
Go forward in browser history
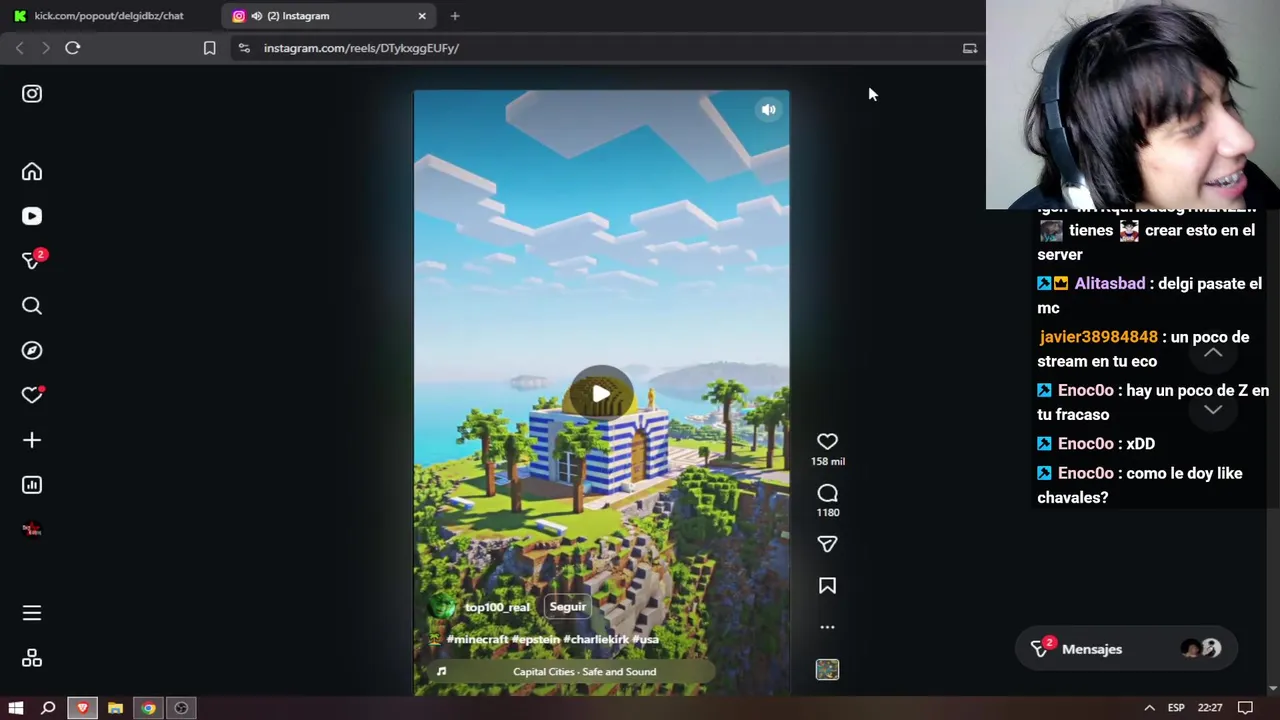(x=46, y=48)
